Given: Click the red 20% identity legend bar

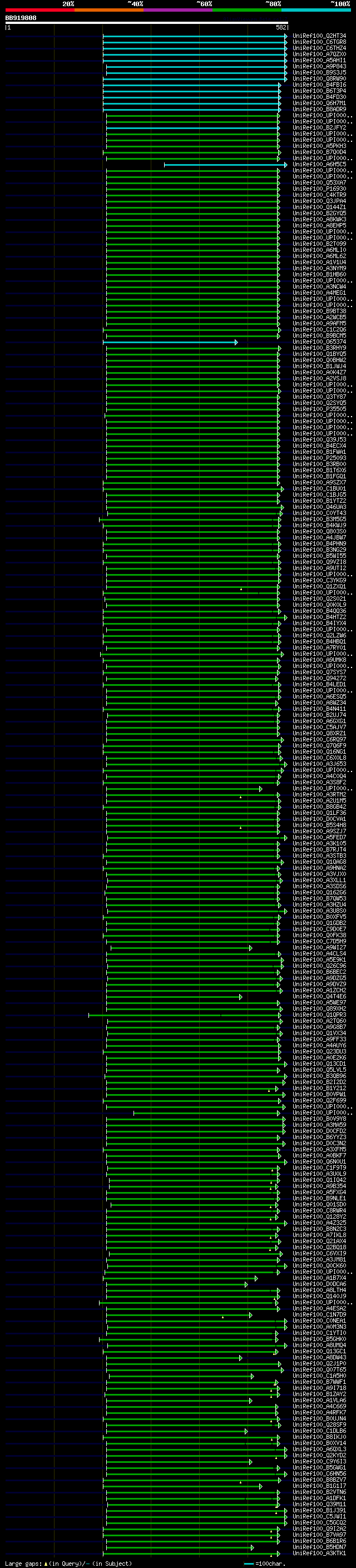Looking at the screenshot, I should (39, 10).
